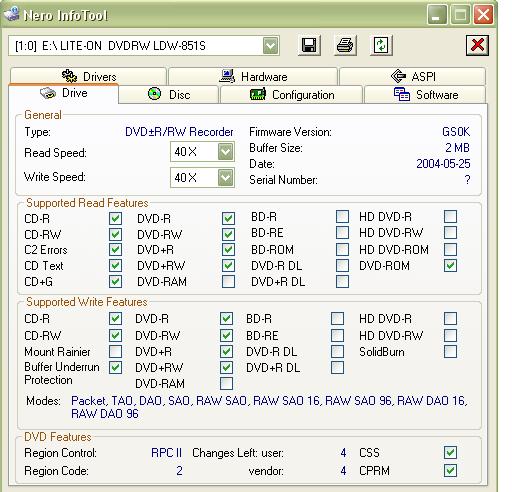Toggle Buffer Underrun Protection checkbox
This screenshot has height=492, width=512.
115,368
